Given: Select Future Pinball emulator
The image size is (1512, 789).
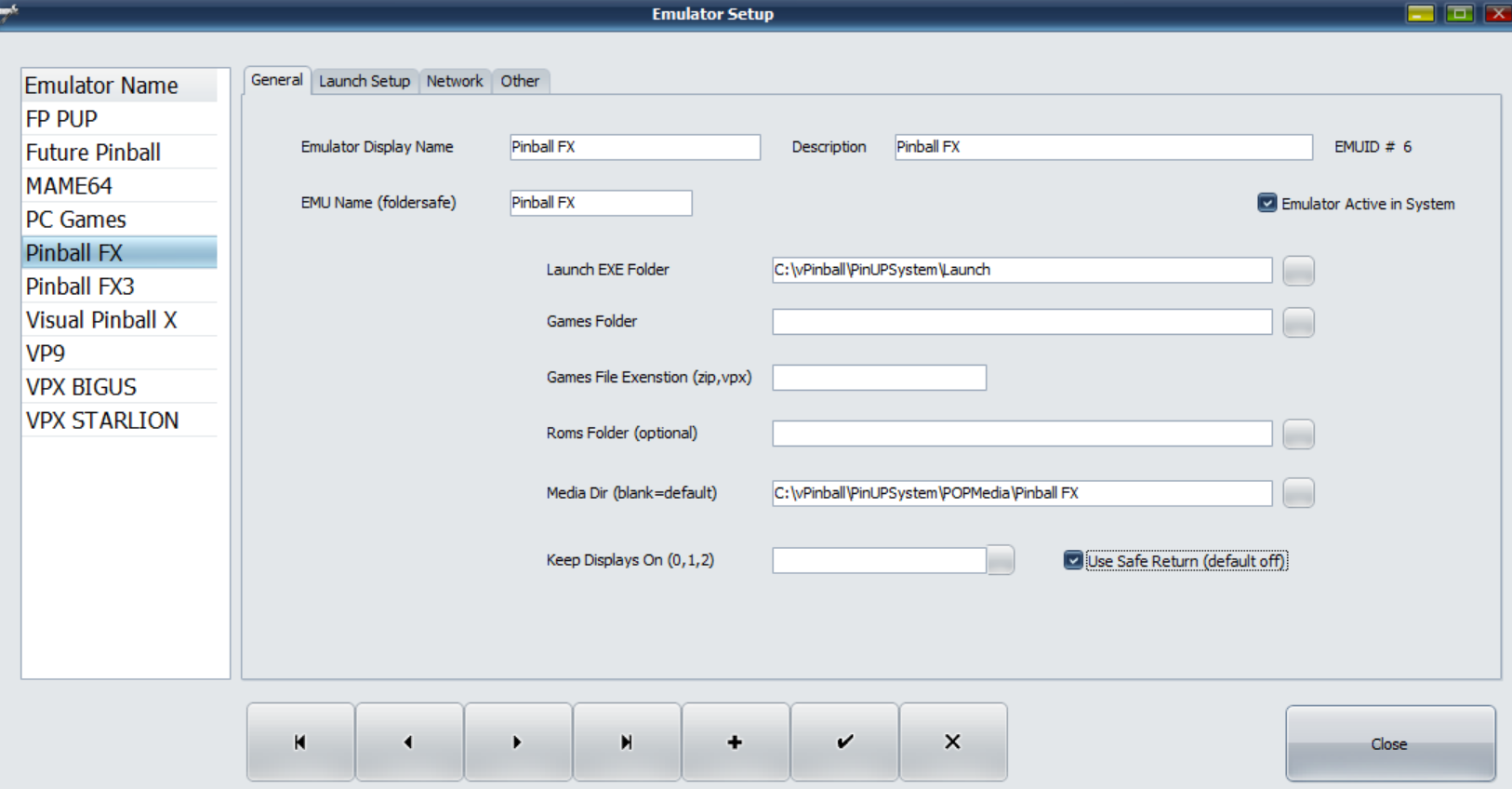Looking at the screenshot, I should click(x=120, y=153).
